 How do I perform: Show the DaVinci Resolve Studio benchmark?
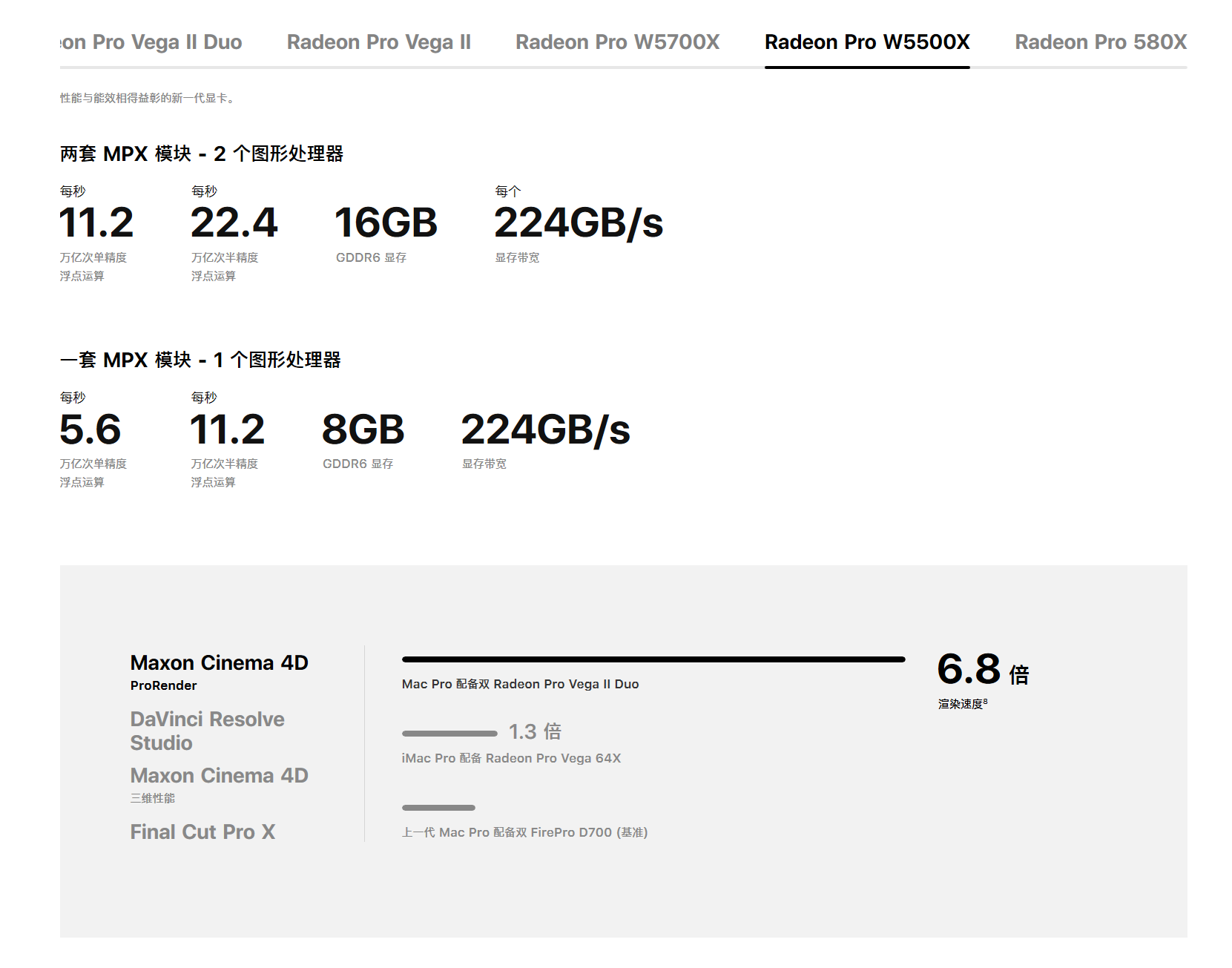pos(207,731)
